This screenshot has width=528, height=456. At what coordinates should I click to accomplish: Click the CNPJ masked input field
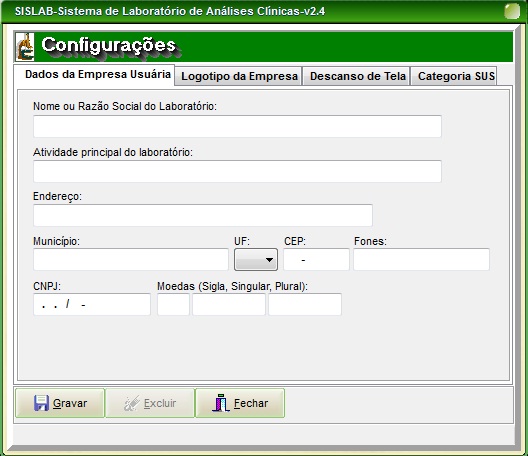point(92,304)
